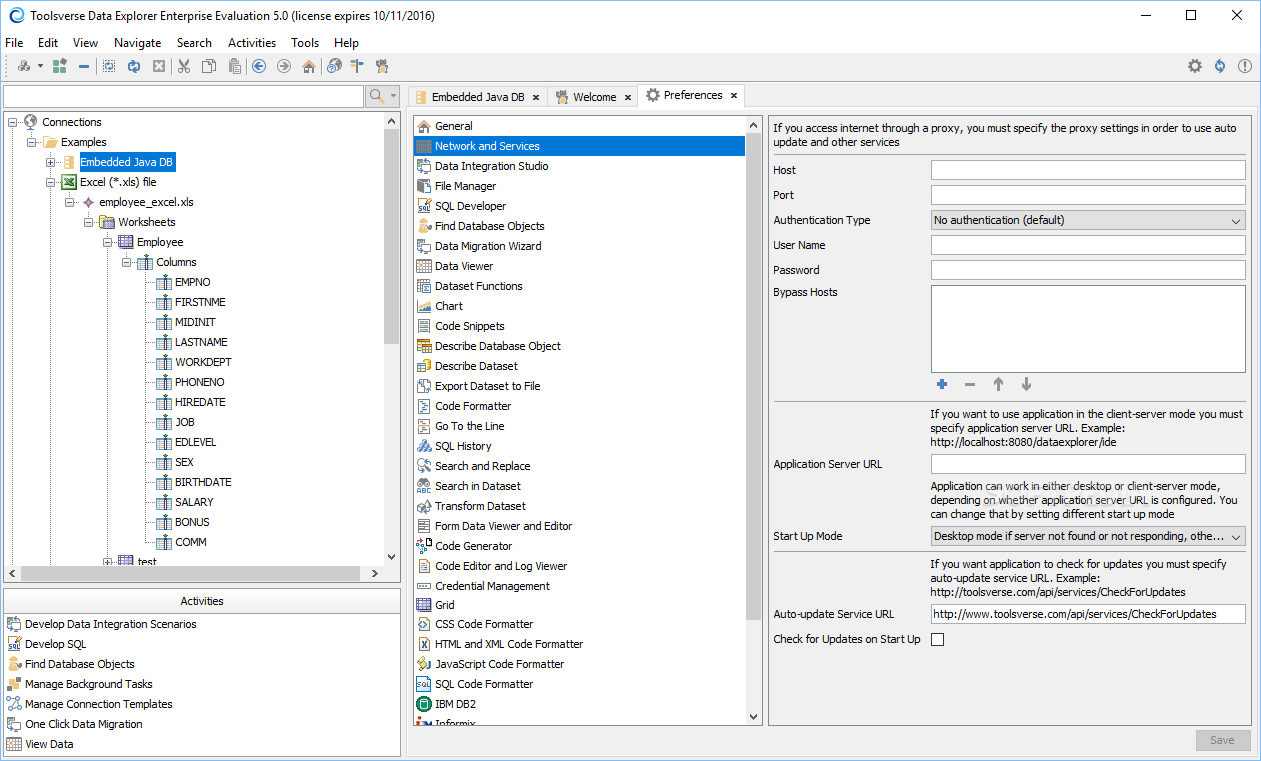Select Data Migration Wizard preference category
Image resolution: width=1261 pixels, height=761 pixels.
pyautogui.click(x=488, y=246)
